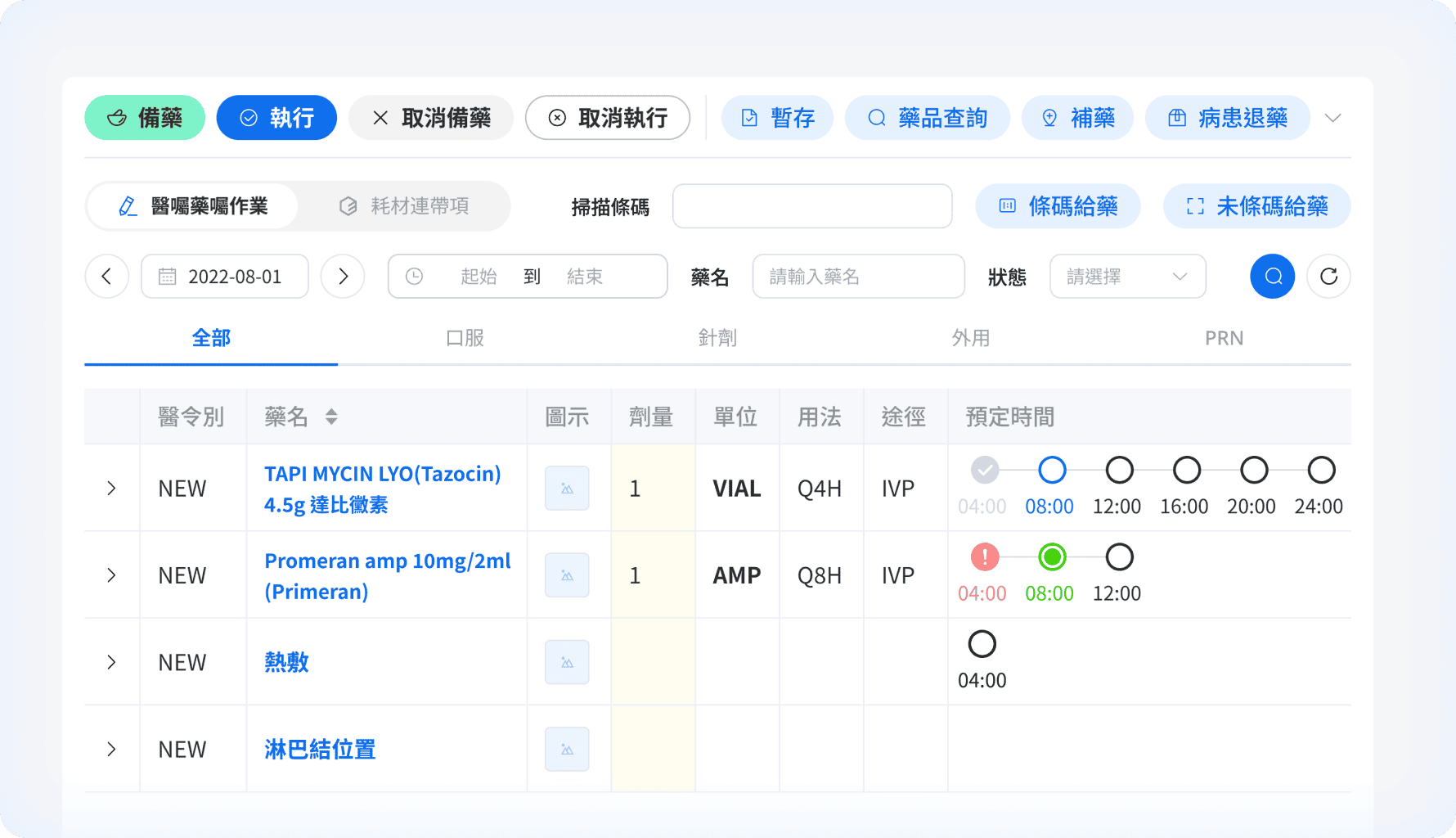Select TAPI MYCIN 16:00 time circle
Screen dimensions: 1456x838
(1186, 470)
